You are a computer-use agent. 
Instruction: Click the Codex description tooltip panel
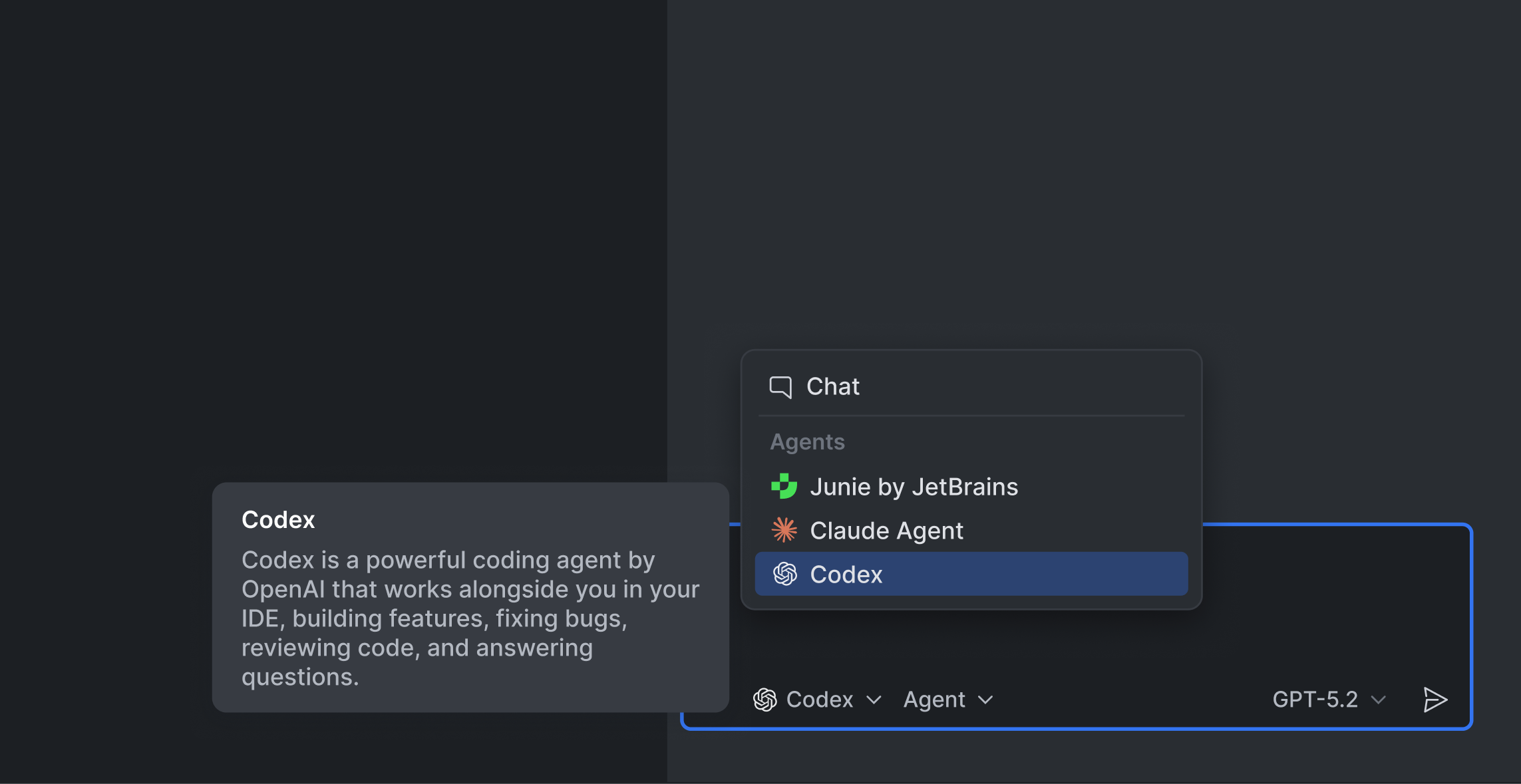[470, 595]
